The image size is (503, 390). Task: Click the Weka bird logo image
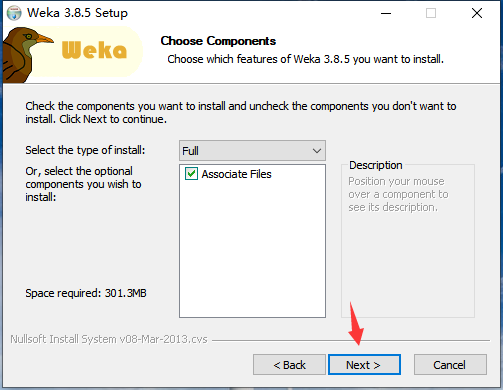pos(27,55)
